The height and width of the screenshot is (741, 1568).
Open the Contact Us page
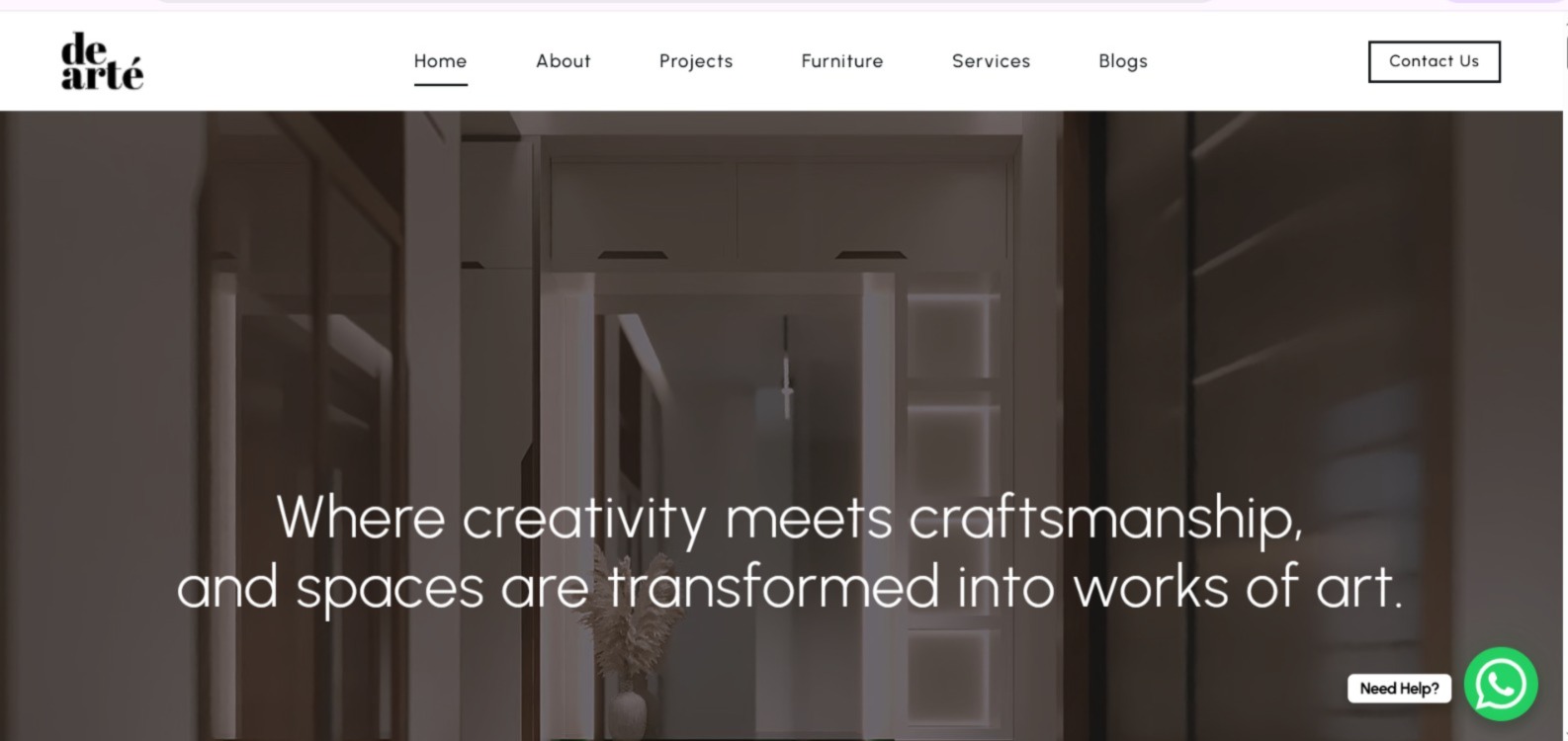(1434, 61)
